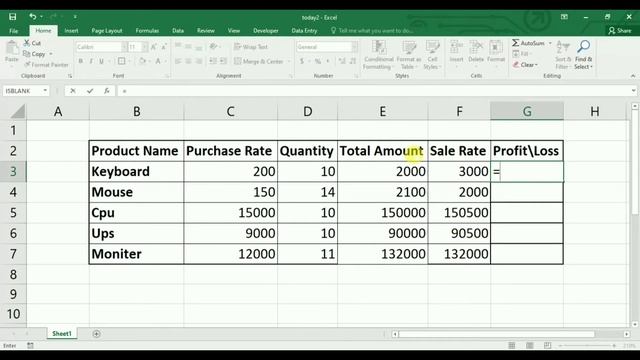Open the Font name dropdown
Image resolution: width=640 pixels, height=360 pixels.
point(124,47)
